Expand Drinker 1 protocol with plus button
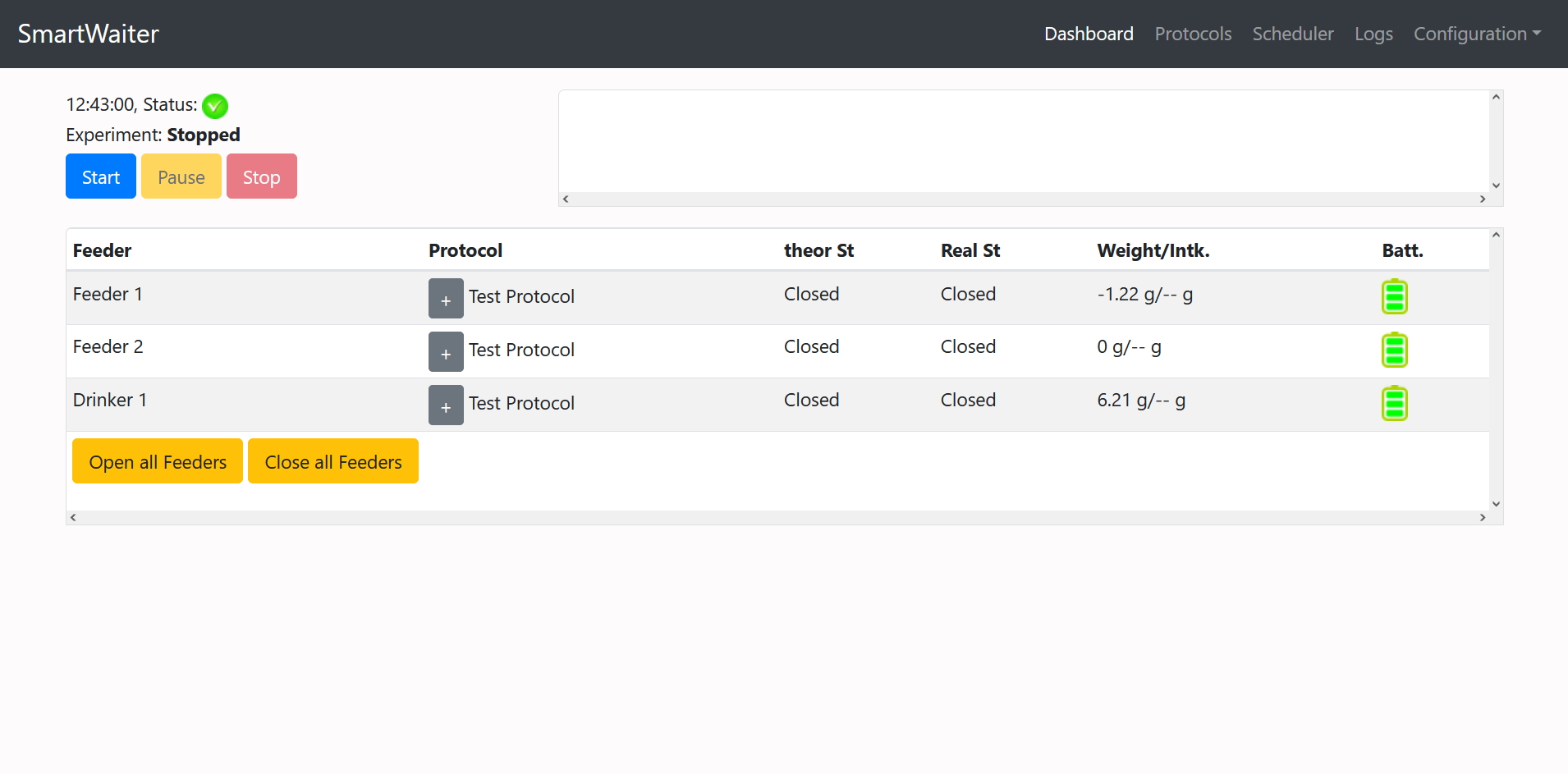 (x=446, y=405)
